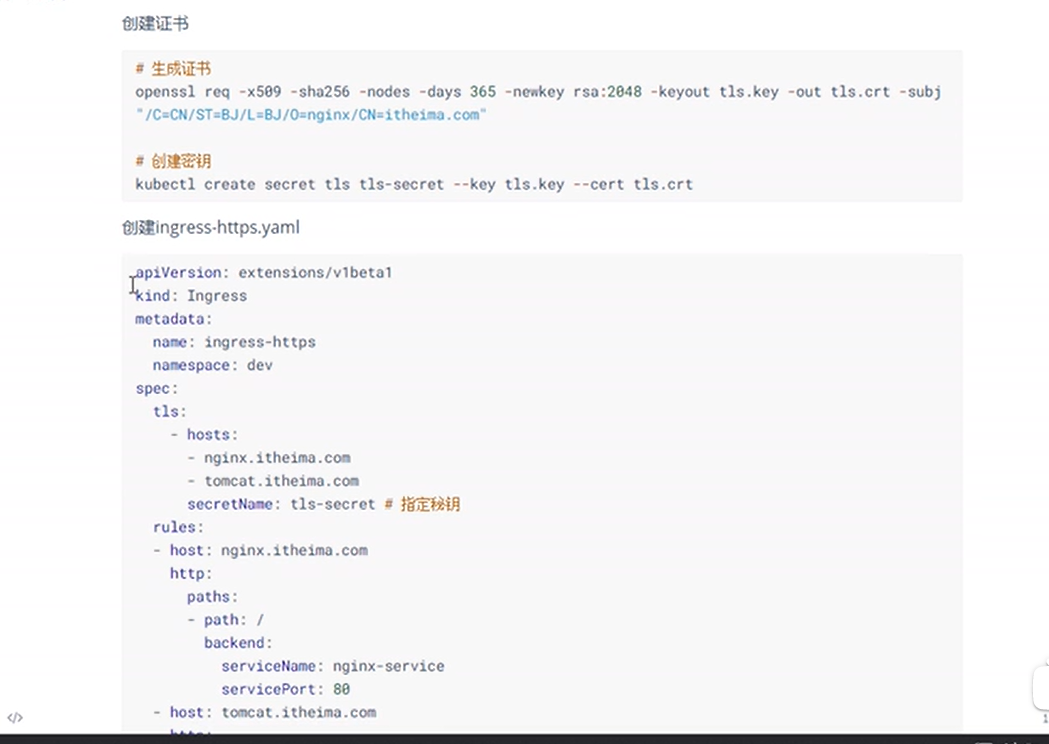Image resolution: width=1049 pixels, height=744 pixels.
Task: Click the "tls:" key line
Action: click(170, 411)
